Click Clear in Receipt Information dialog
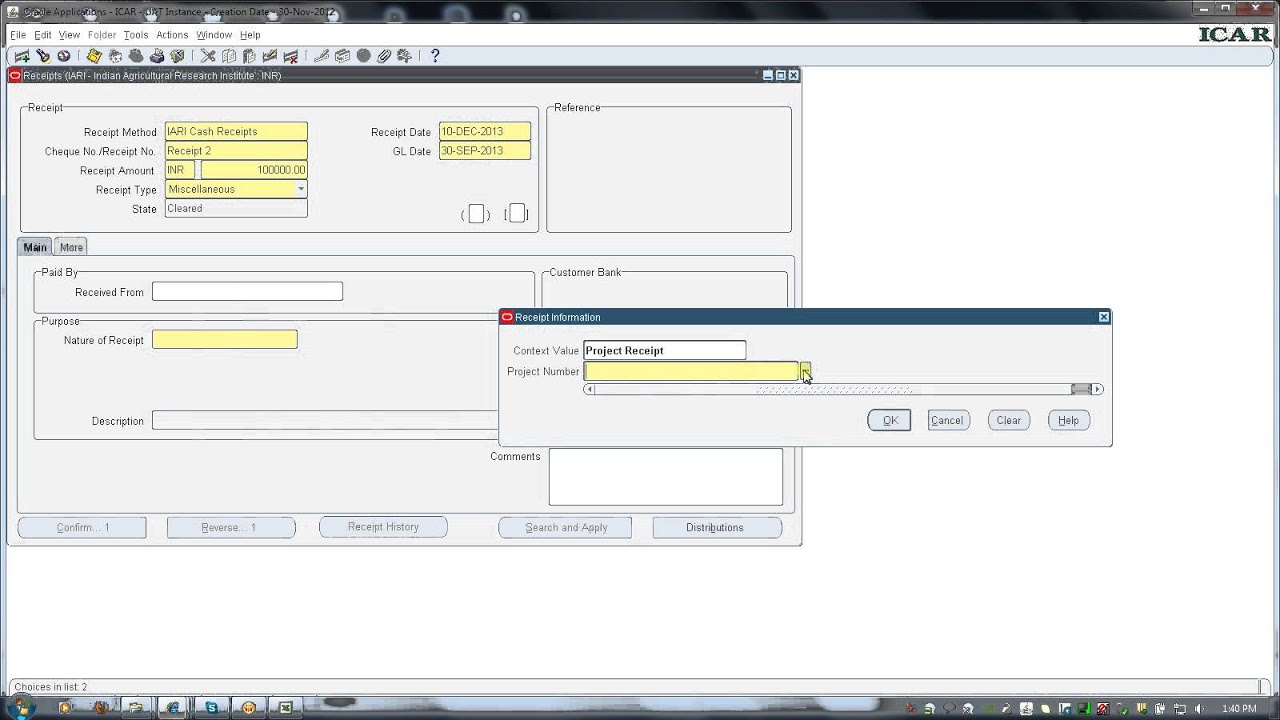The image size is (1280, 720). click(x=1008, y=420)
